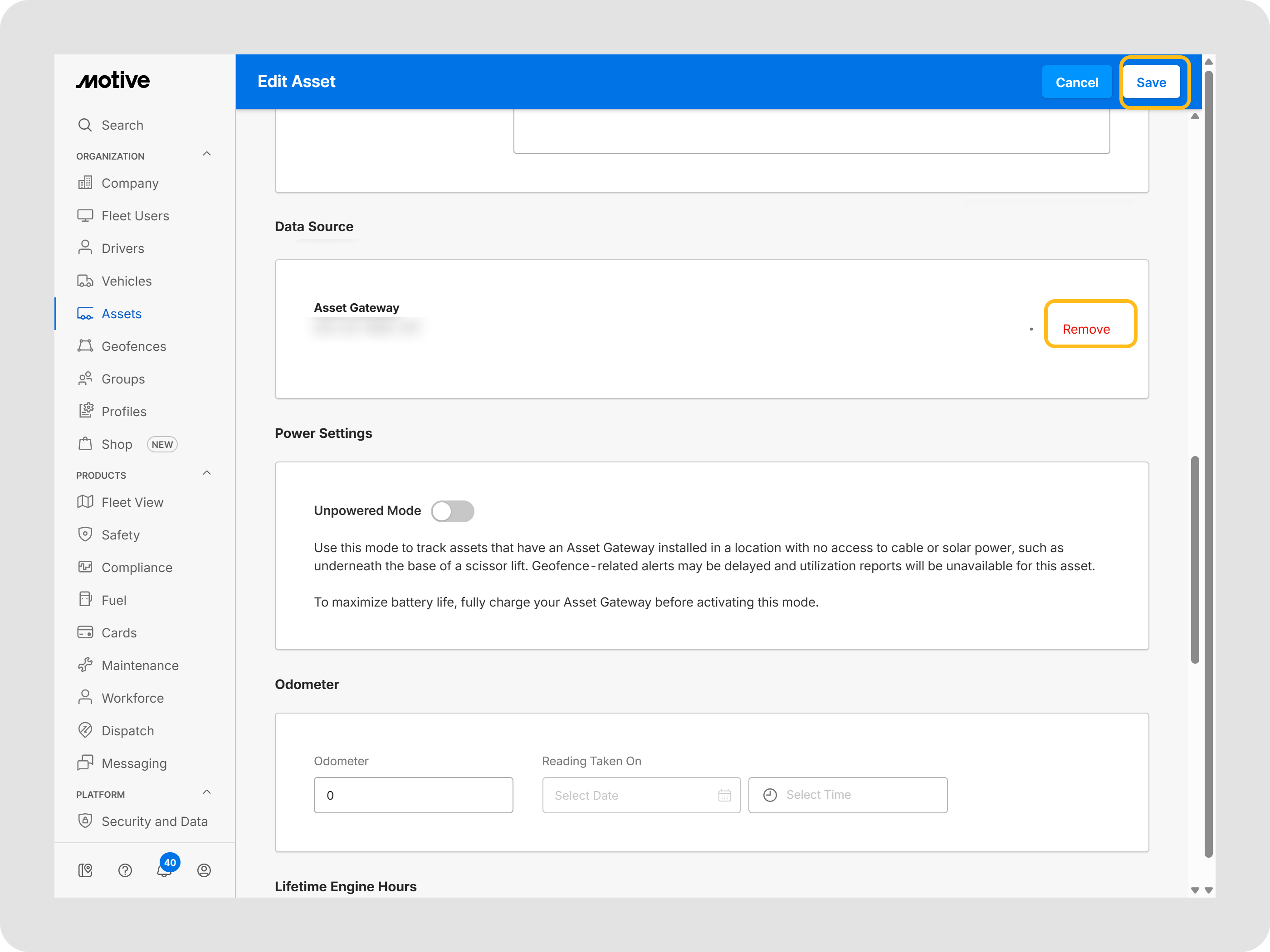Click the magnifier Search icon
The height and width of the screenshot is (952, 1270).
pyautogui.click(x=85, y=125)
